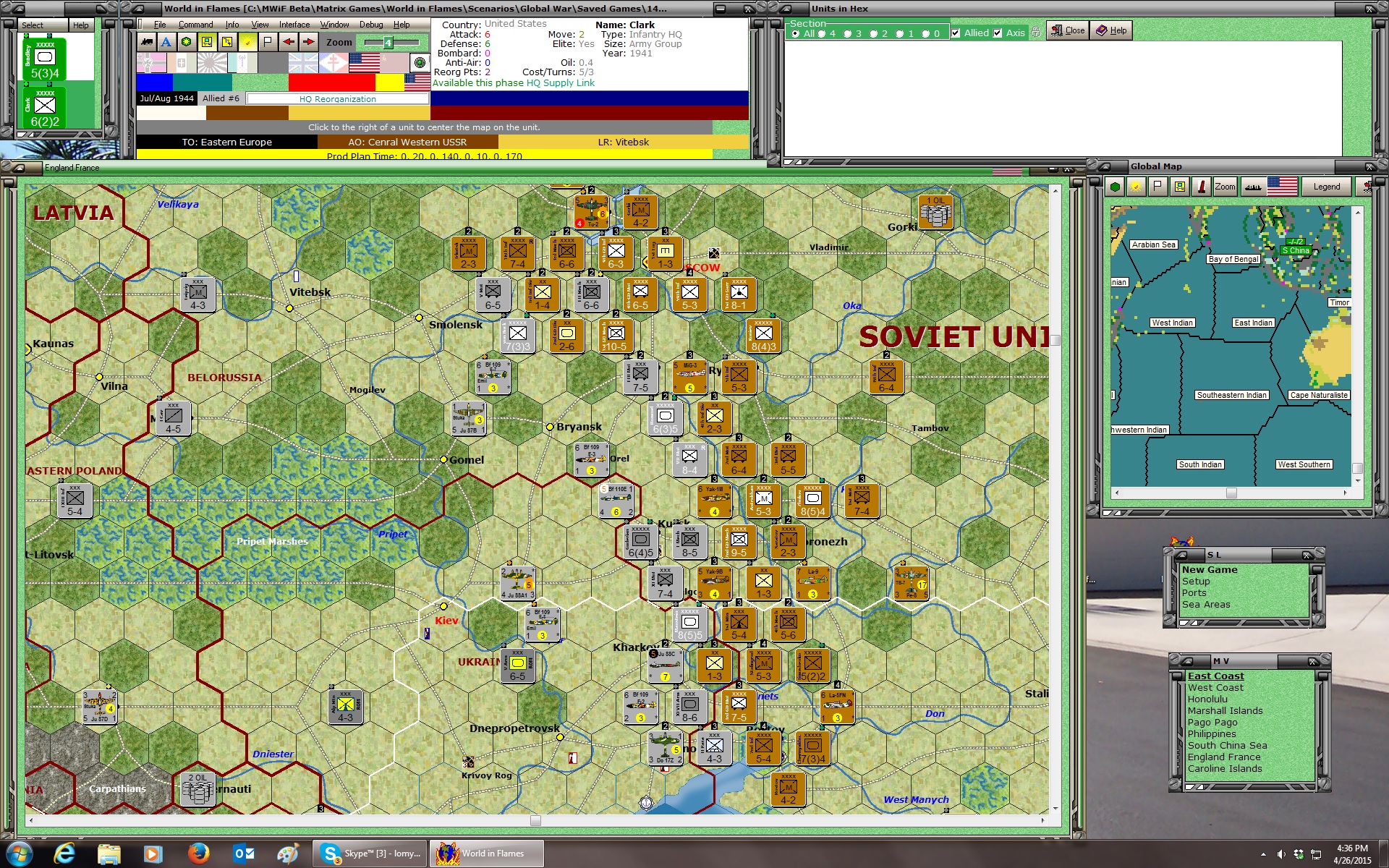Select the United Kingdom flag in country bar
1389x868 pixels.
coord(303,63)
